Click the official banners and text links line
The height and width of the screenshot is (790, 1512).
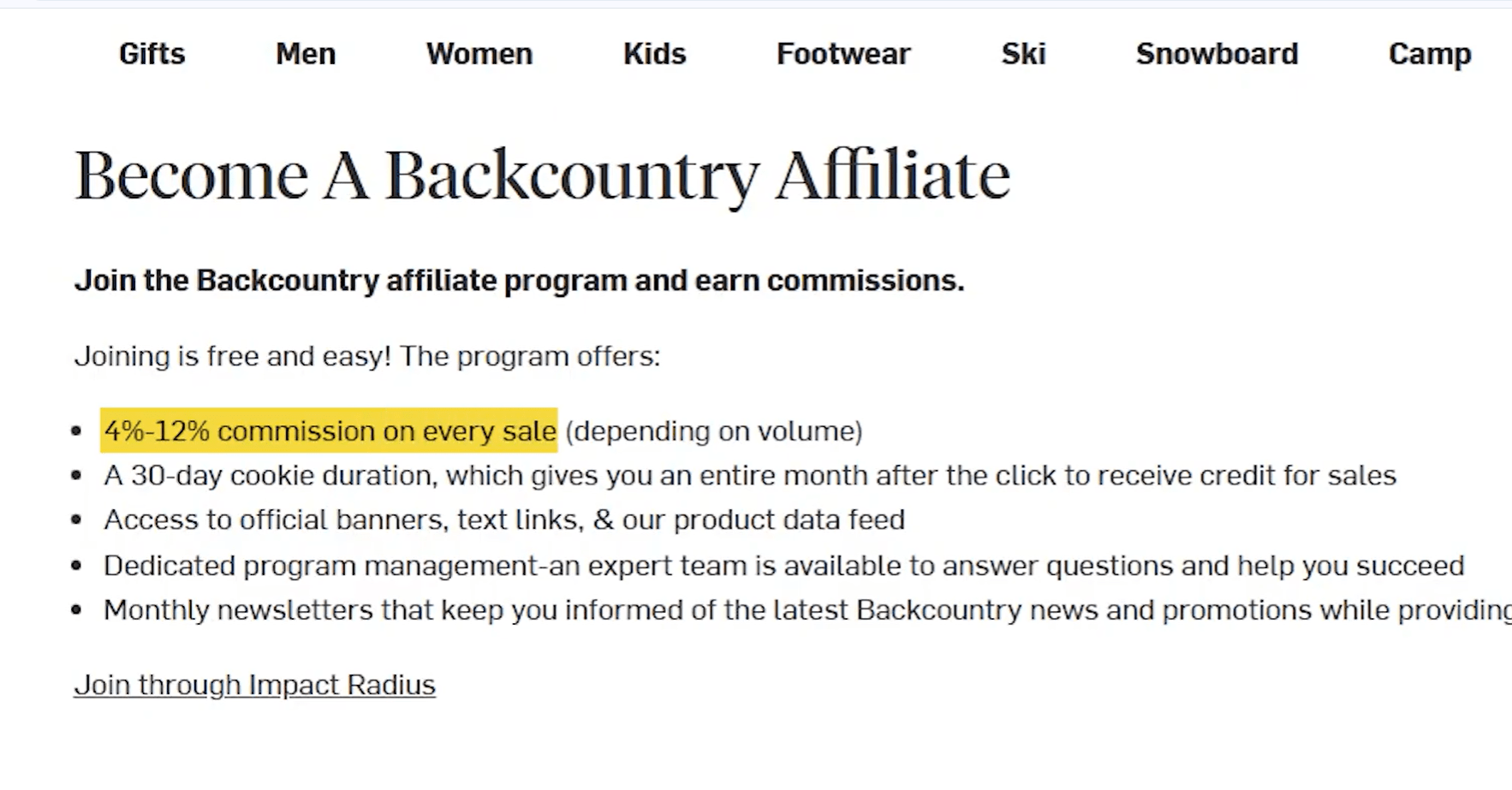pos(503,520)
